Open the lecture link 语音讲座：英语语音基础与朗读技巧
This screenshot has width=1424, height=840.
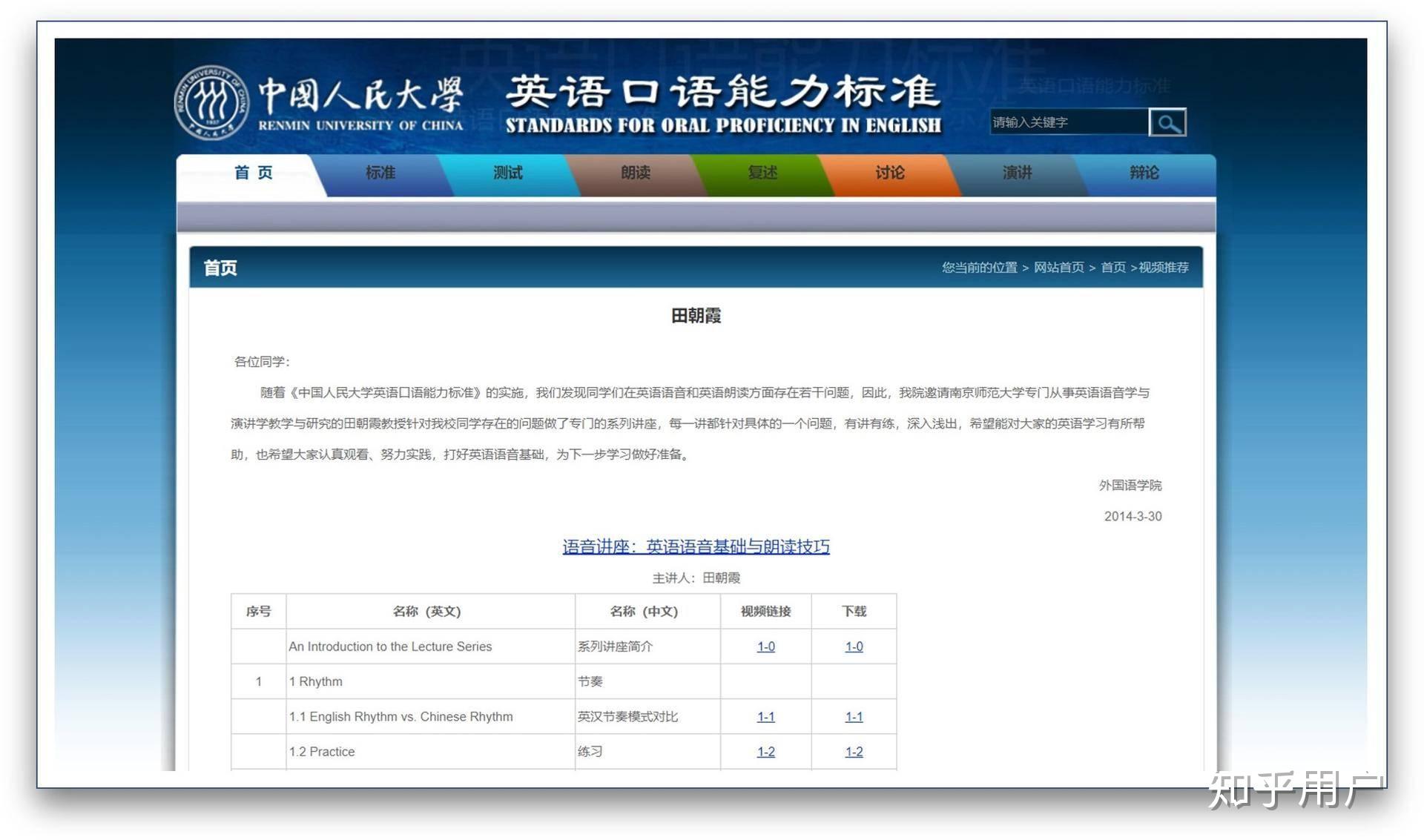696,546
